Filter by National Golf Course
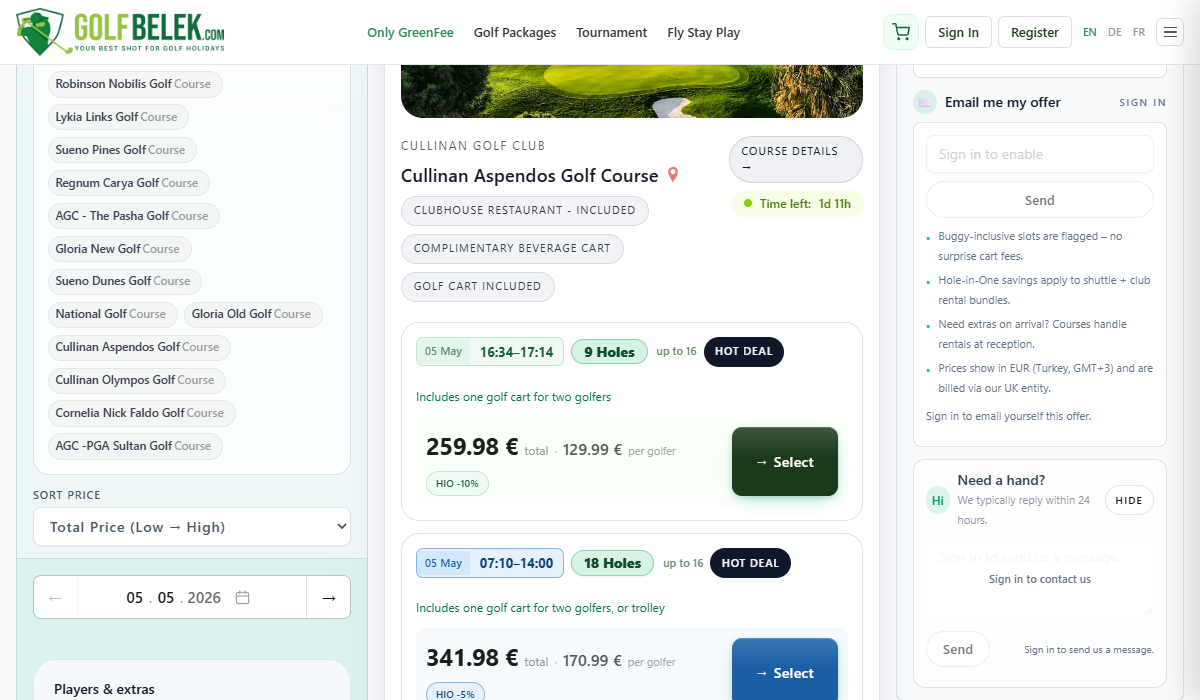Viewport: 1200px width, 700px height. [113, 314]
